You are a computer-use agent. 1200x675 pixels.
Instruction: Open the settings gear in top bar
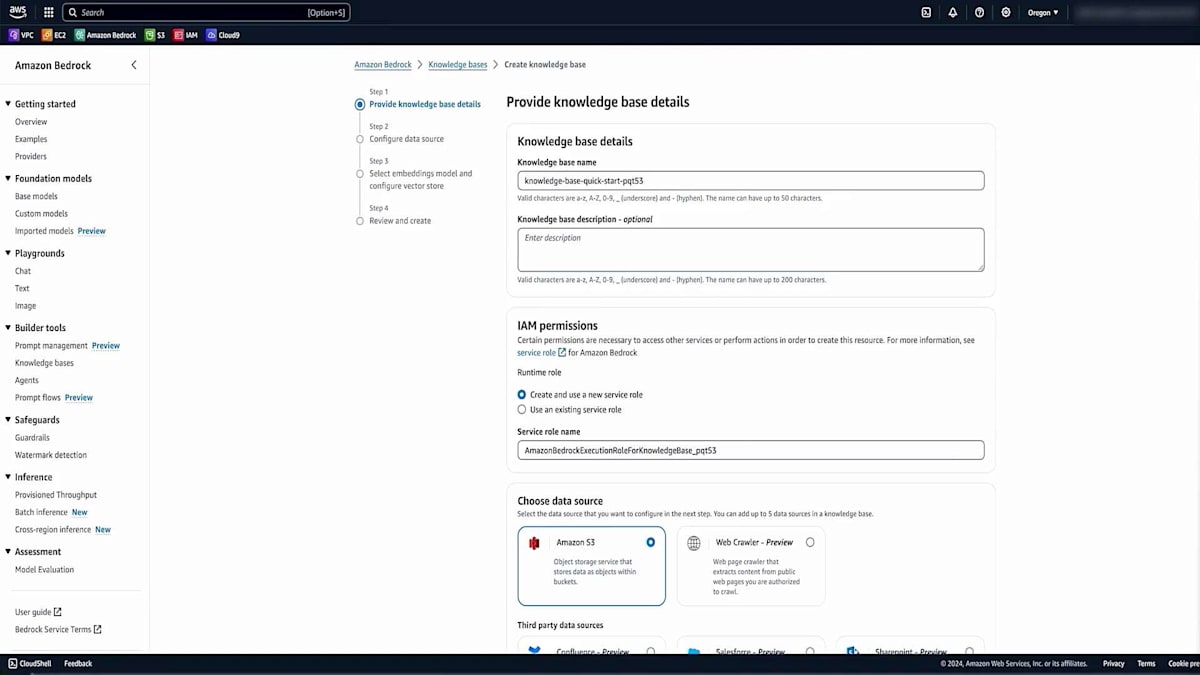point(1006,13)
